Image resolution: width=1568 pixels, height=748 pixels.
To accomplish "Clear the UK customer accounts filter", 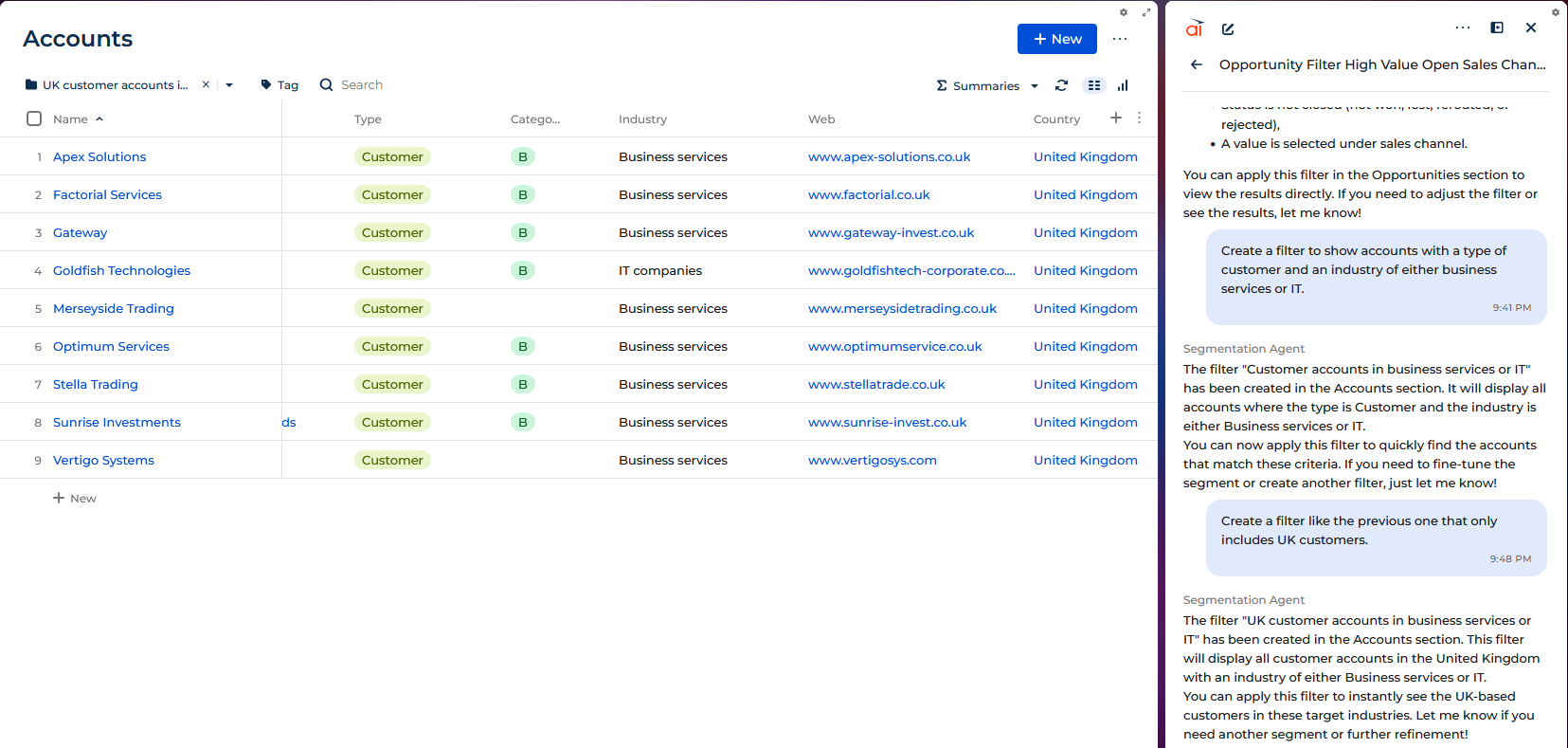I will (206, 84).
